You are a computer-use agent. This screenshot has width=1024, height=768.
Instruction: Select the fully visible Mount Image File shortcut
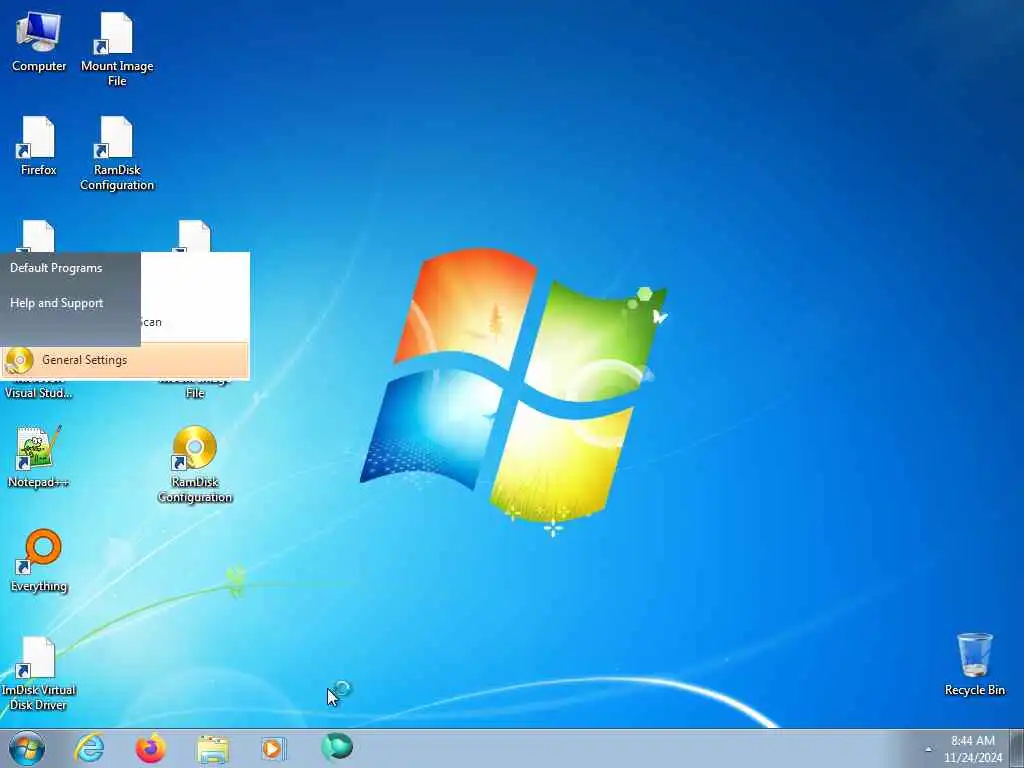click(117, 50)
